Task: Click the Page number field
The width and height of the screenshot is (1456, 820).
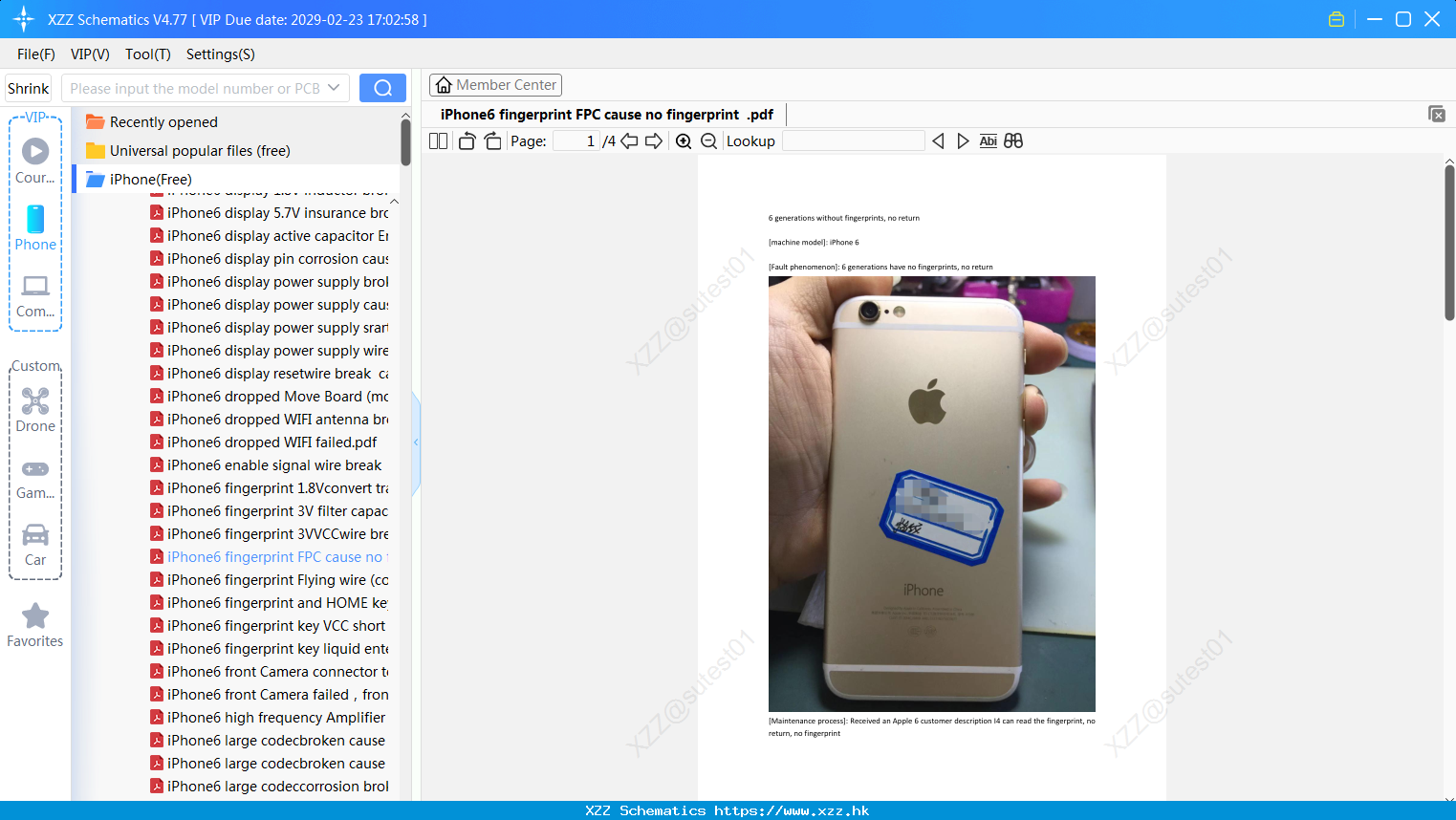Action: pyautogui.click(x=576, y=141)
